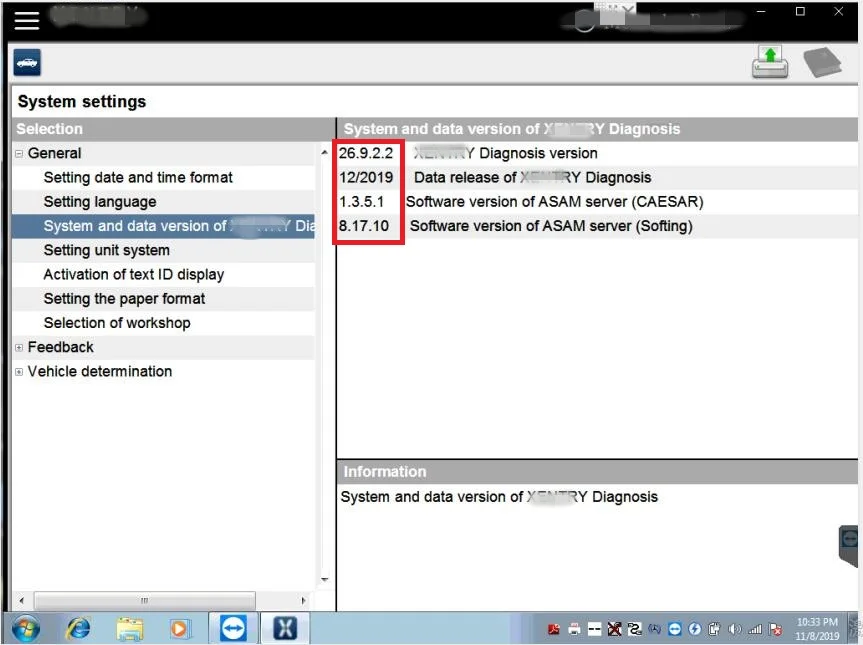The height and width of the screenshot is (645, 863).
Task: Click the crossed-out tray icon
Action: tap(614, 629)
